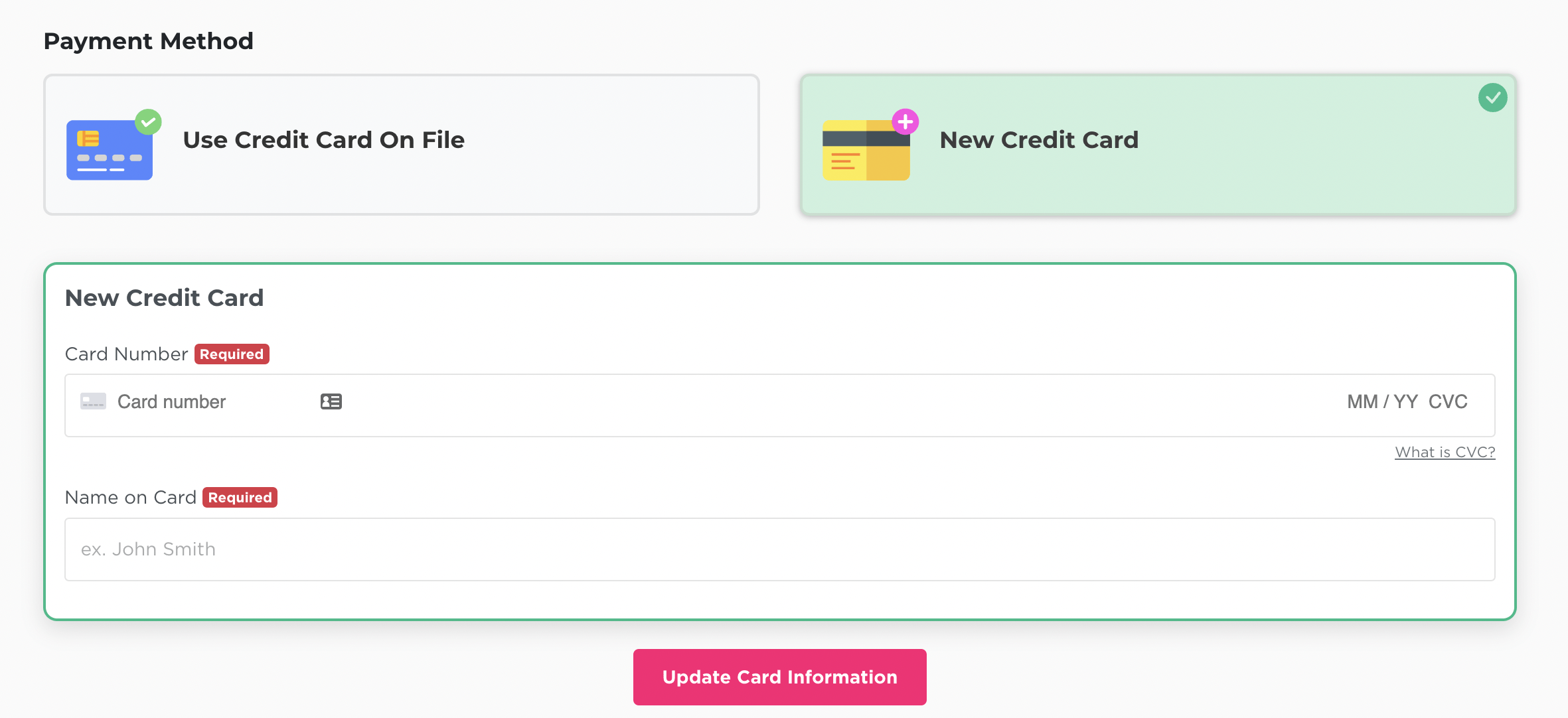This screenshot has width=1568, height=718.
Task: Select Use Credit Card On File option
Action: pyautogui.click(x=402, y=145)
